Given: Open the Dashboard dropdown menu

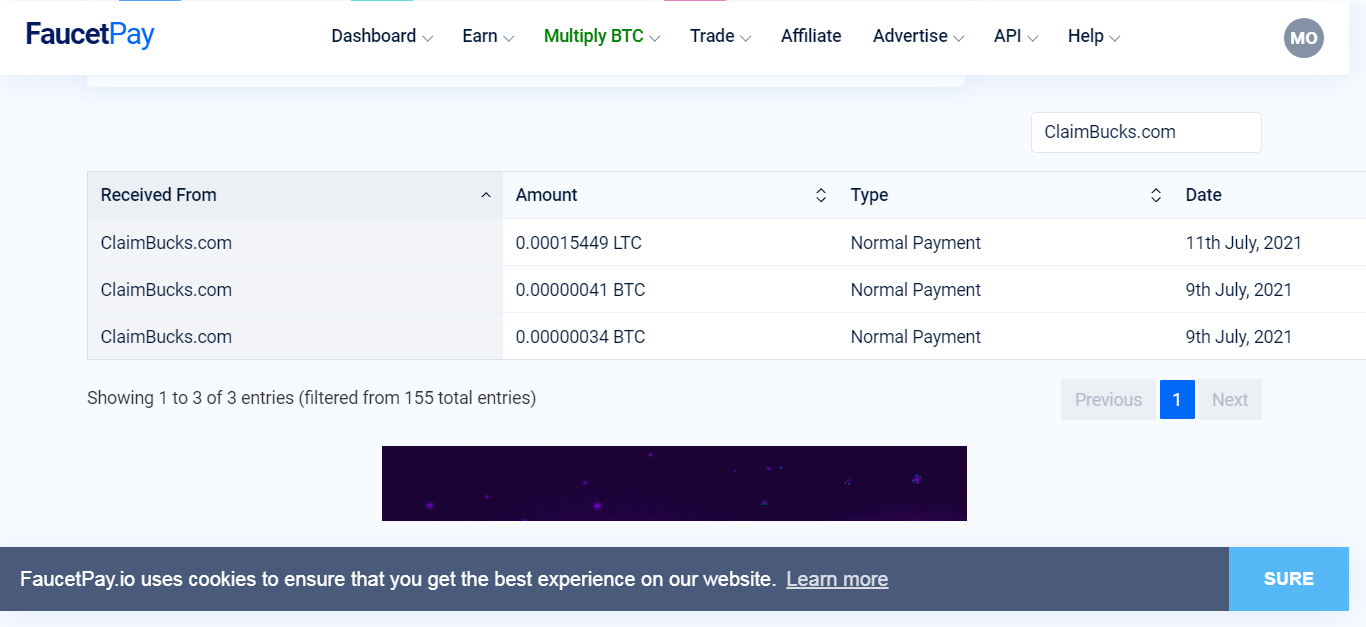Looking at the screenshot, I should (x=382, y=36).
